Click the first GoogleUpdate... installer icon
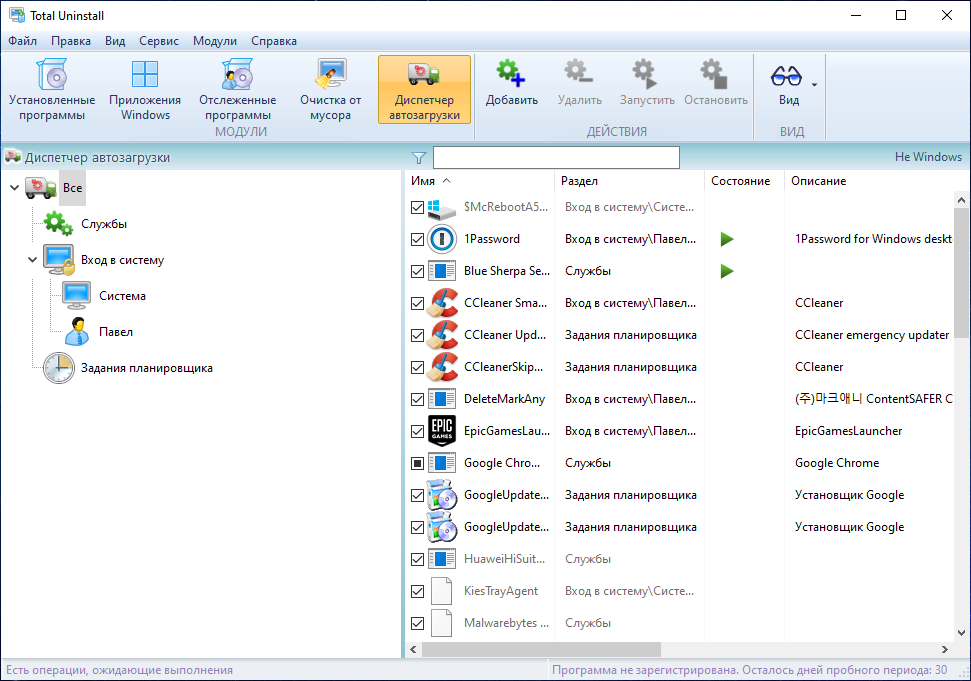 [442, 495]
